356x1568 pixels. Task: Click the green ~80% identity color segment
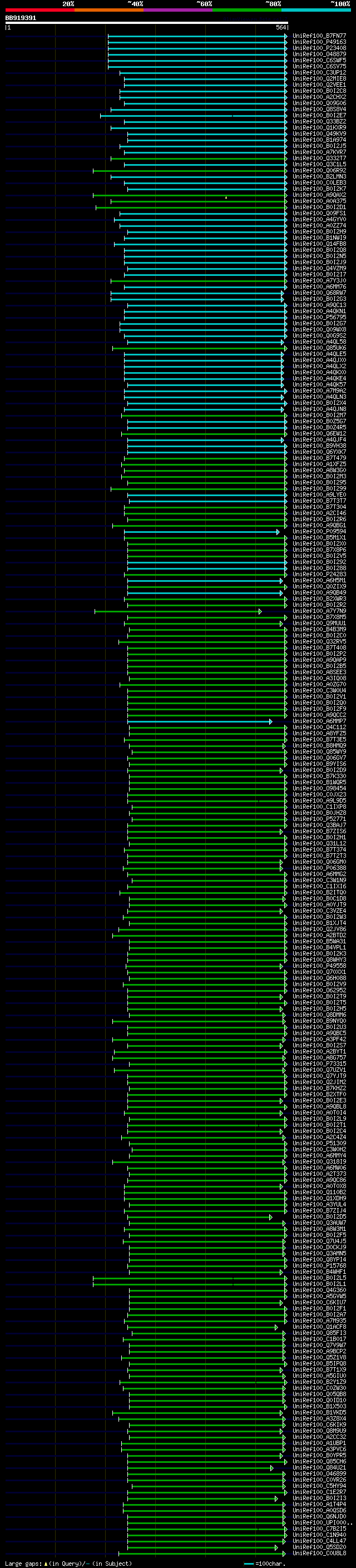pos(247,10)
